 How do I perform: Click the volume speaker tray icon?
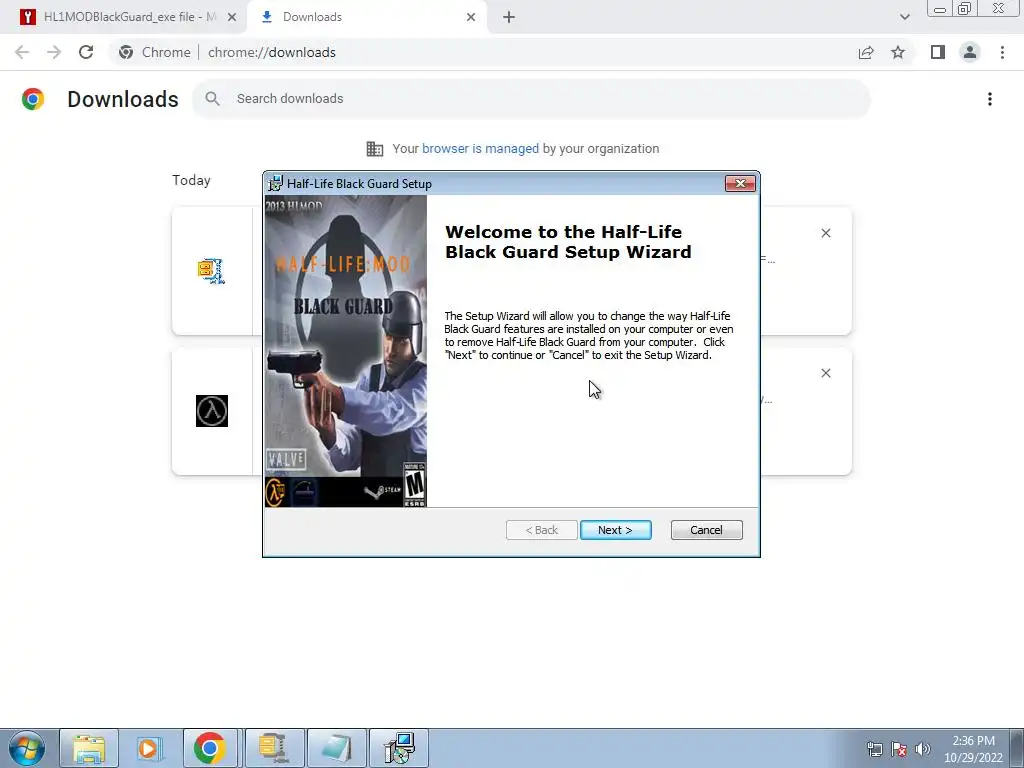pyautogui.click(x=923, y=749)
